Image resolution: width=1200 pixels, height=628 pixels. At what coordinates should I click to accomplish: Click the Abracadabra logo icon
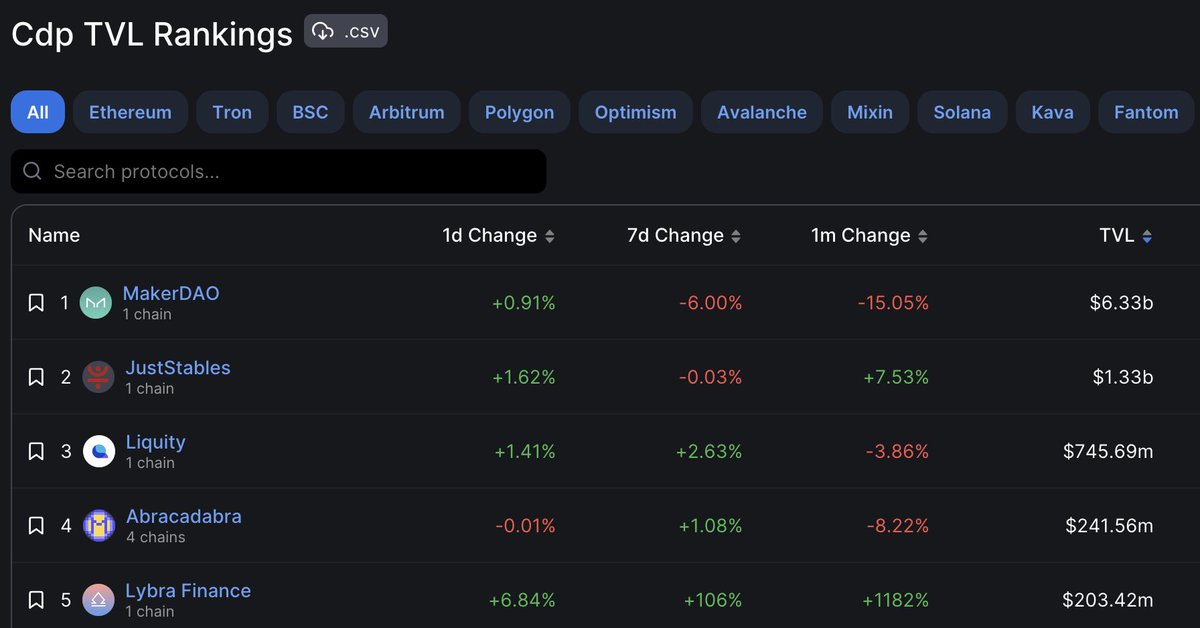(98, 525)
